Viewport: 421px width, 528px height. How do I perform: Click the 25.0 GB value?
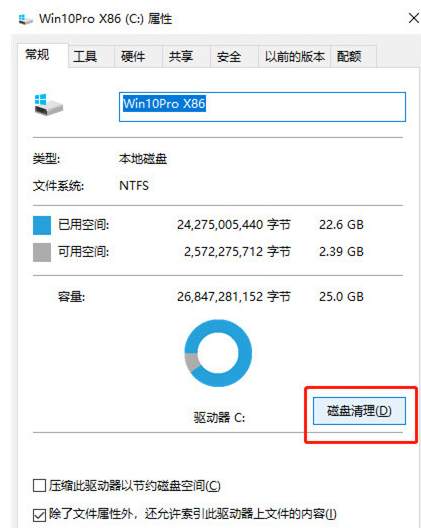(341, 297)
